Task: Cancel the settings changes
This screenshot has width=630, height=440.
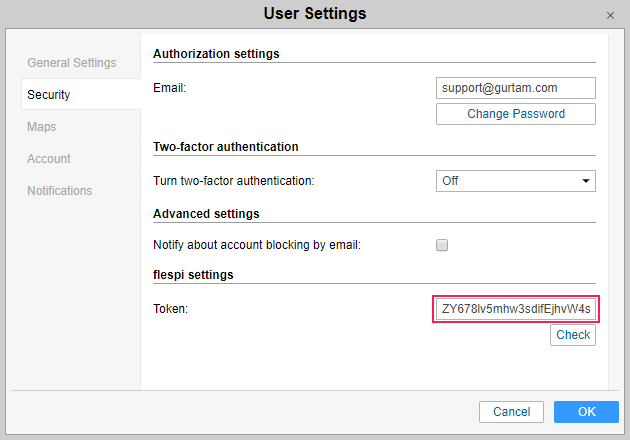Action: [x=511, y=412]
